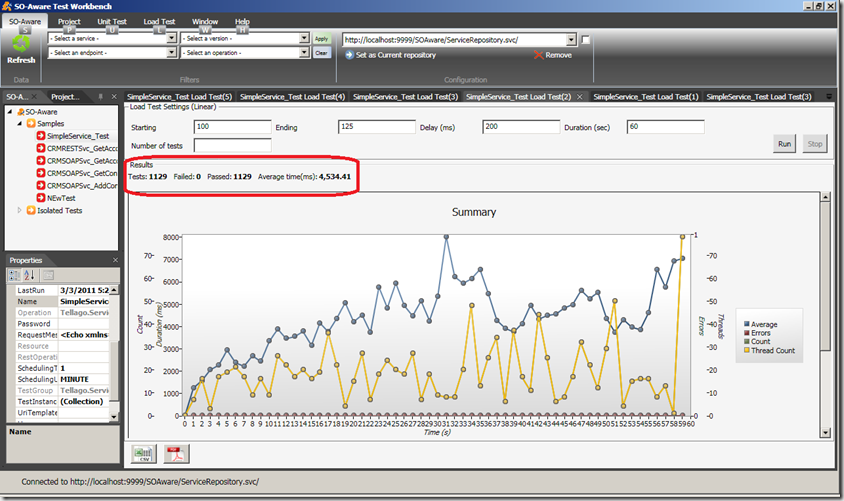
Task: Click the Isolated Tests folder icon
Action: point(31,210)
